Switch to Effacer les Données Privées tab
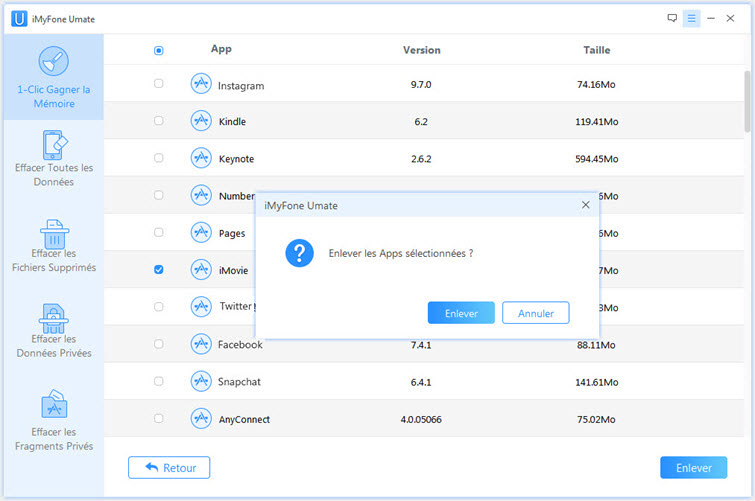This screenshot has width=755, height=501. [x=53, y=331]
